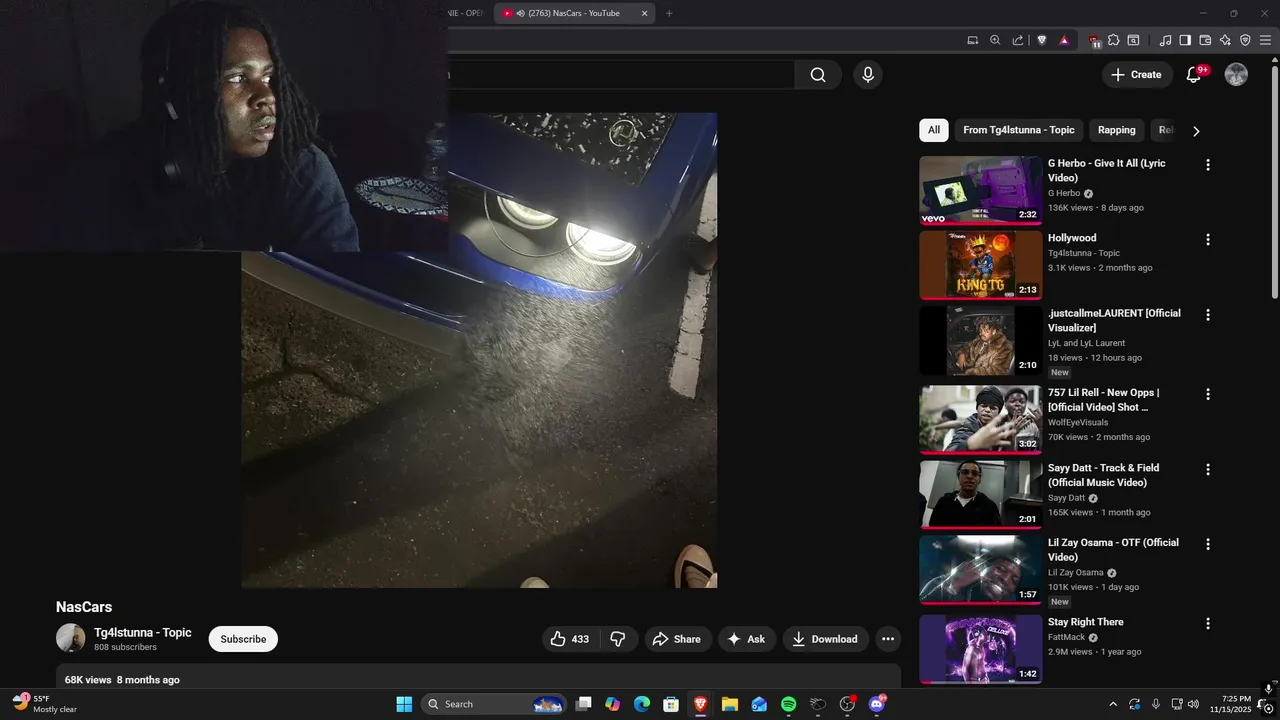The width and height of the screenshot is (1280, 720).
Task: Start voice search with the microphone icon
Action: [867, 75]
